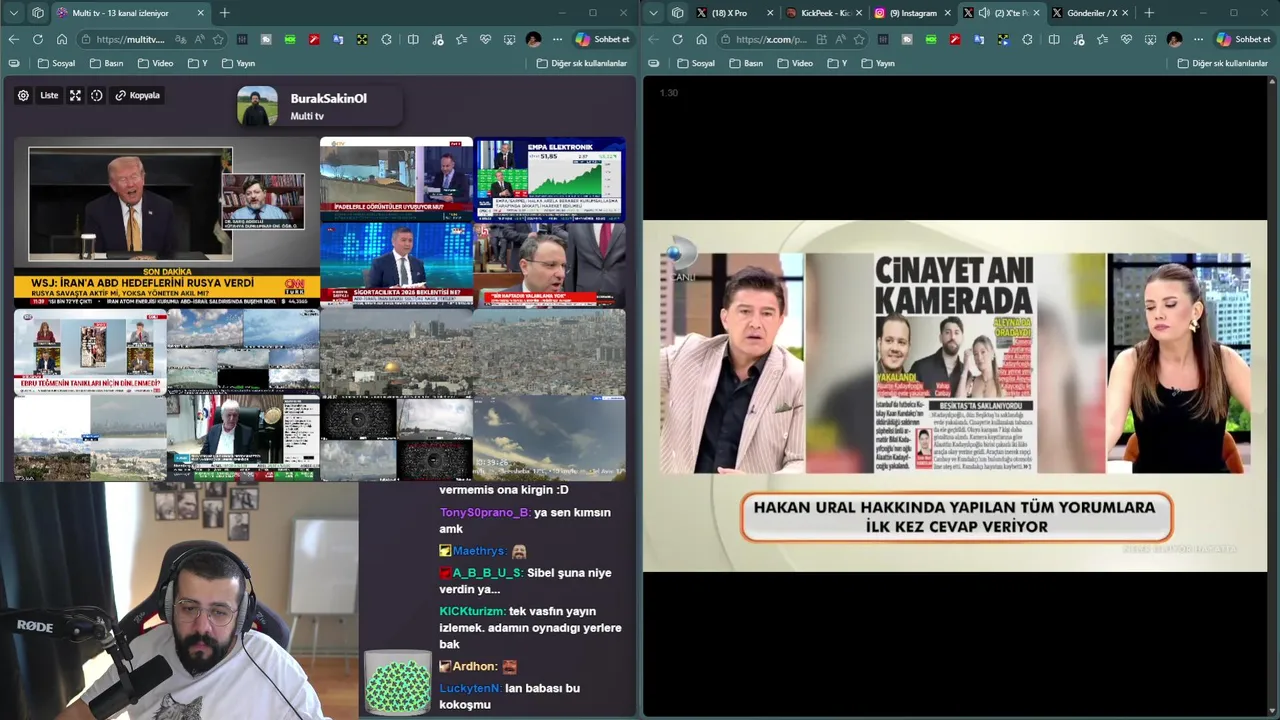The width and height of the screenshot is (1280, 720).
Task: Open more menu in Multi tv window
Action: 557,39
